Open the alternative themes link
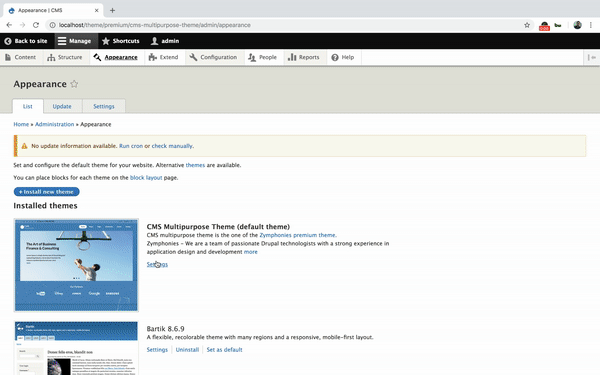600x375 pixels. (x=195, y=165)
